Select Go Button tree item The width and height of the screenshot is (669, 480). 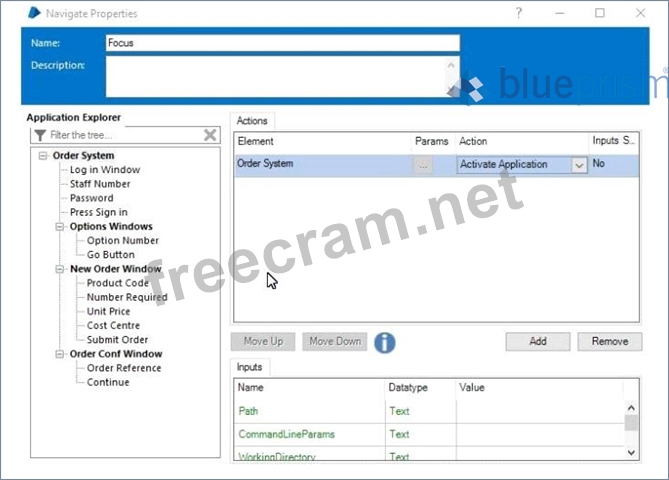111,255
